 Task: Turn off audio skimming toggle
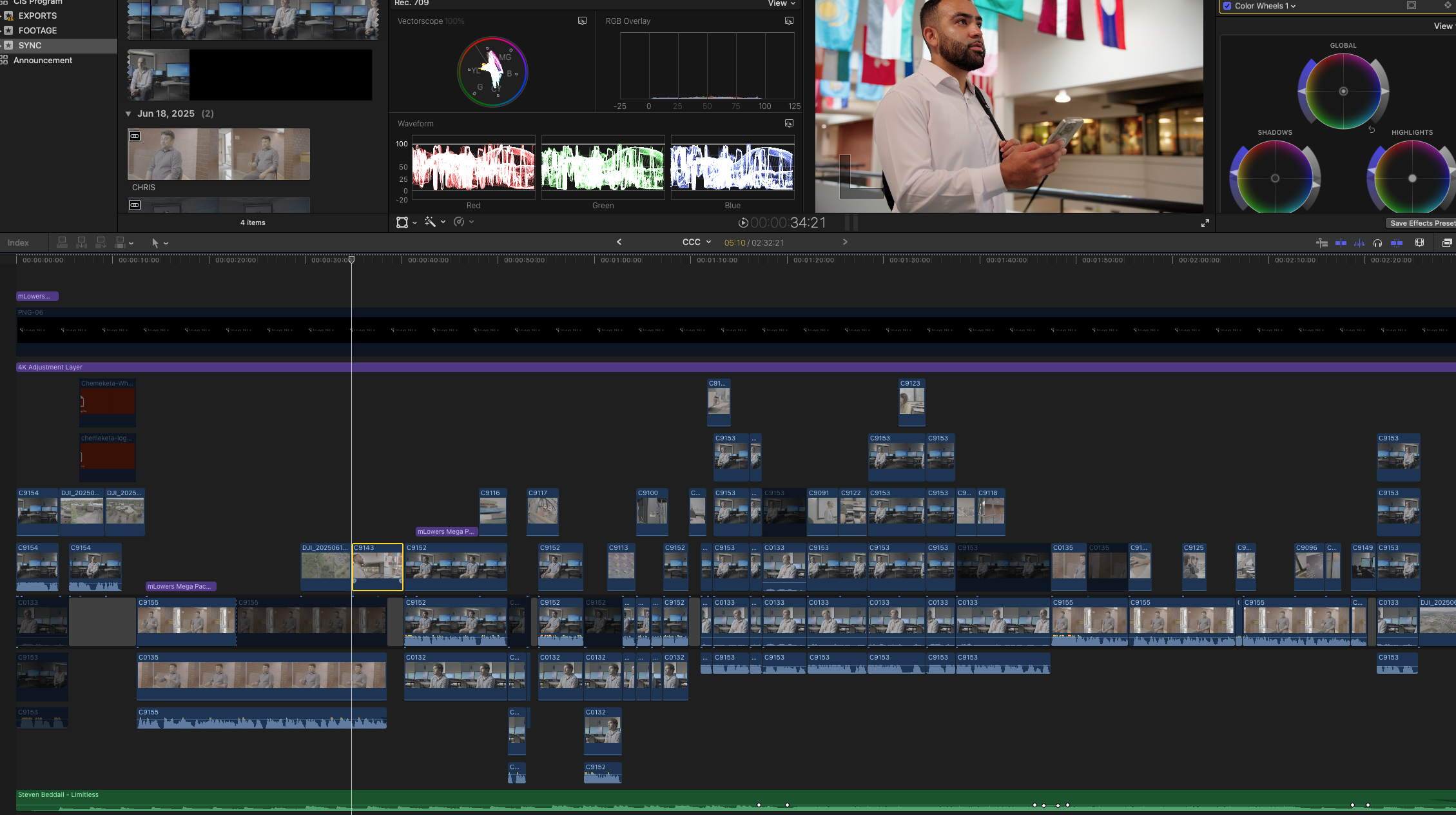(x=1360, y=243)
